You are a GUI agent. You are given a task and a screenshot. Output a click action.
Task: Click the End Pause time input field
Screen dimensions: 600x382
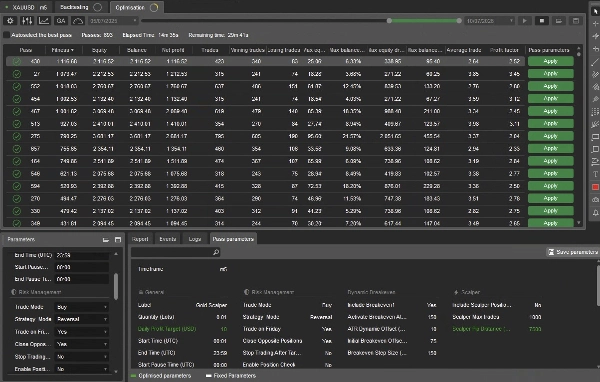point(82,279)
